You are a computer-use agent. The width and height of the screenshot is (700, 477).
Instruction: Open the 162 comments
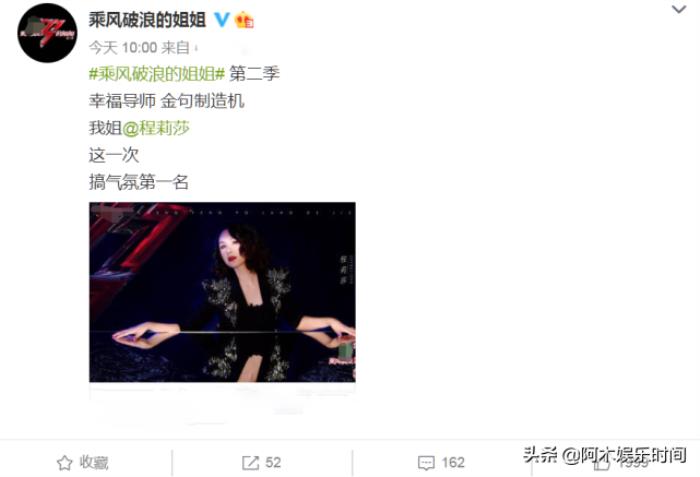pos(453,463)
